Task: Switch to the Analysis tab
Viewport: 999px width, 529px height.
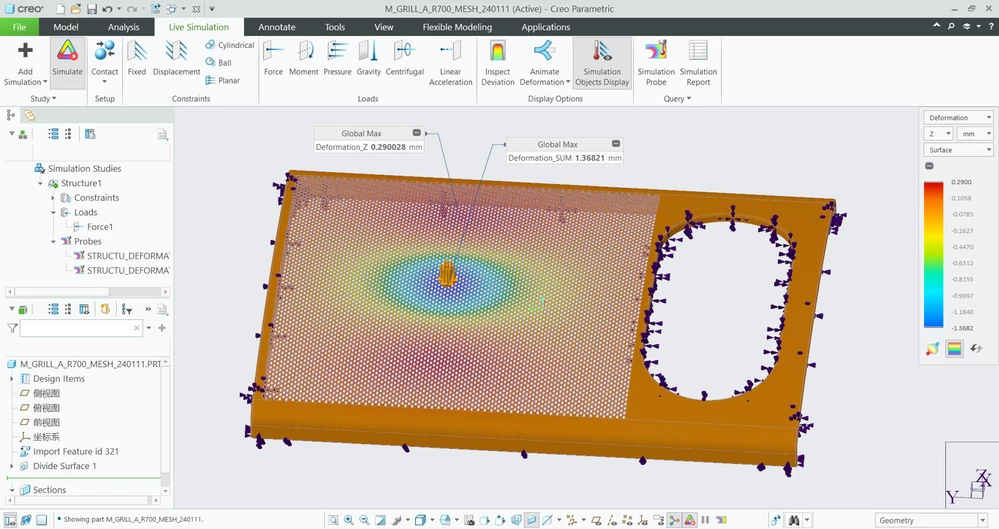Action: 124,27
